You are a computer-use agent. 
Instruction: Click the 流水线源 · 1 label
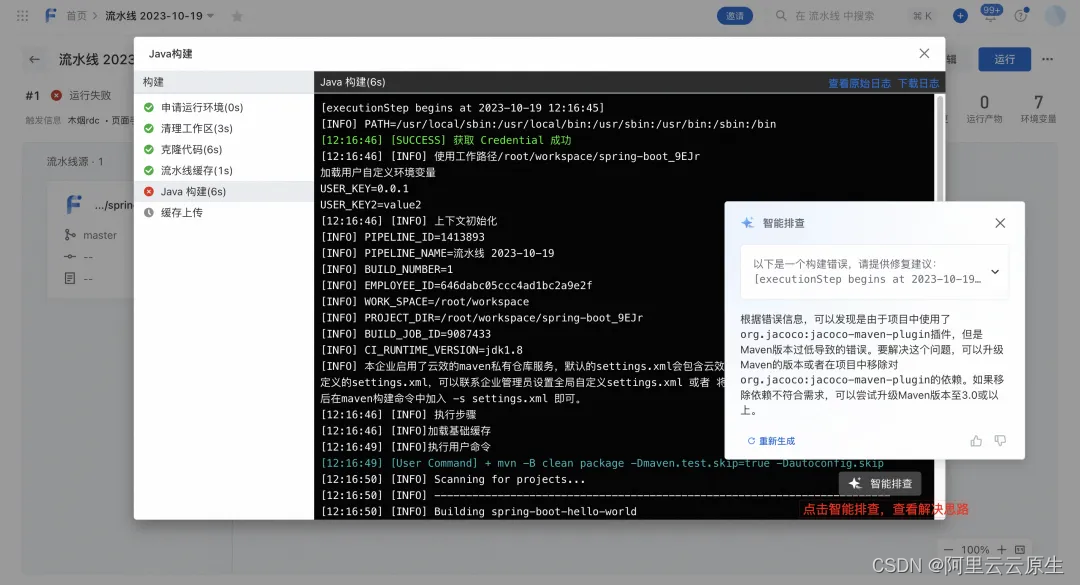74,161
